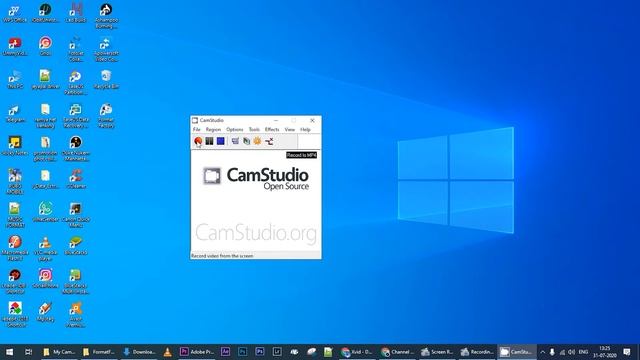
Task: Switch to the Screen R... taskbar window
Action: point(437,352)
